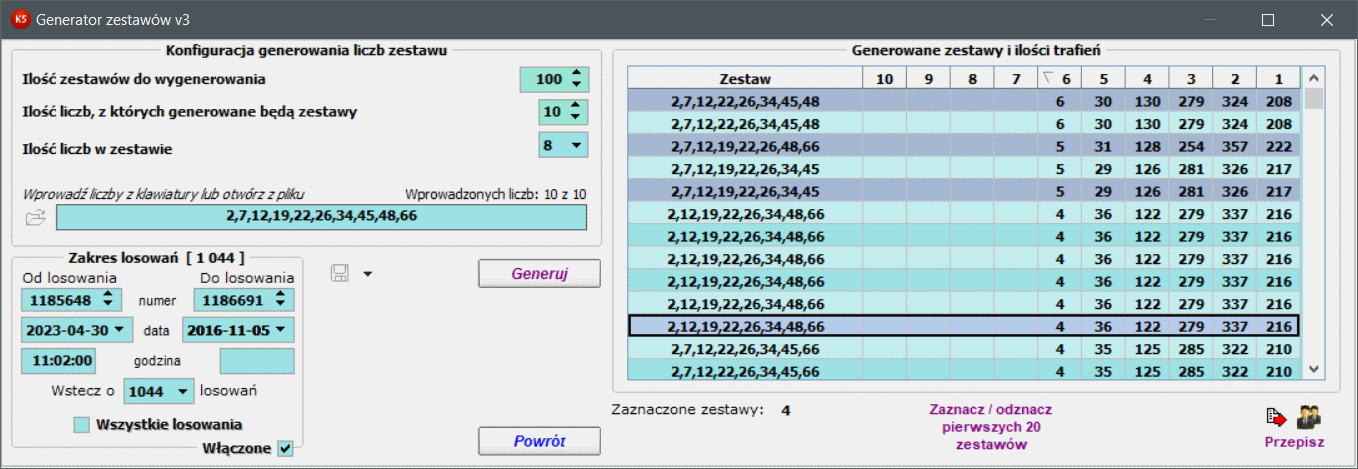Click cell value 31 in column 5

(x=1104, y=146)
